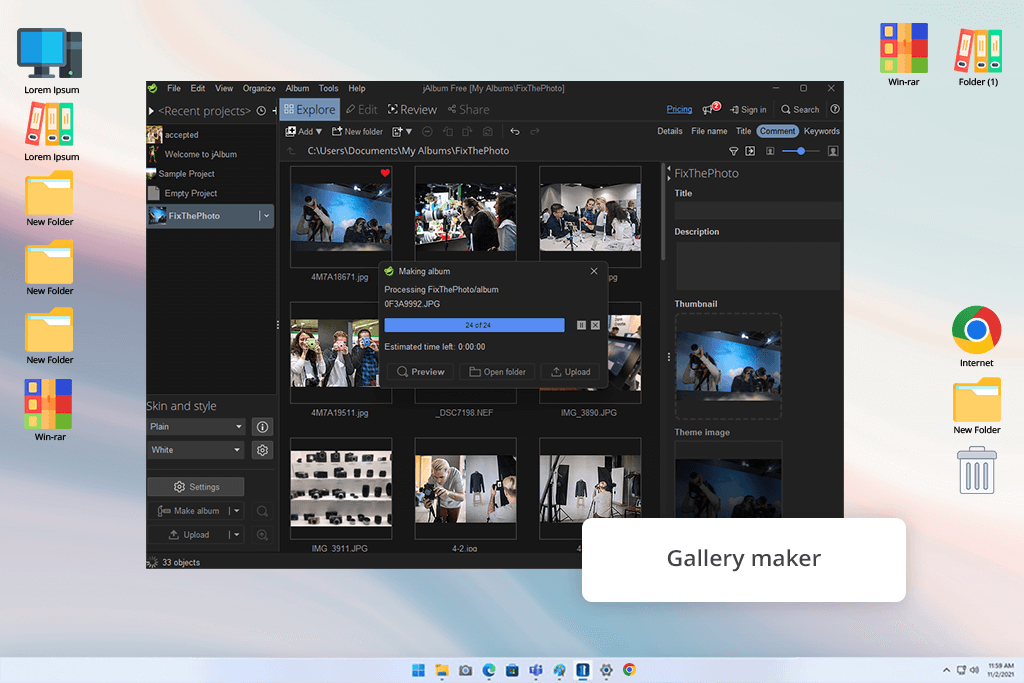The width and height of the screenshot is (1024, 683).
Task: Switch to the Share tab
Action: tap(468, 110)
